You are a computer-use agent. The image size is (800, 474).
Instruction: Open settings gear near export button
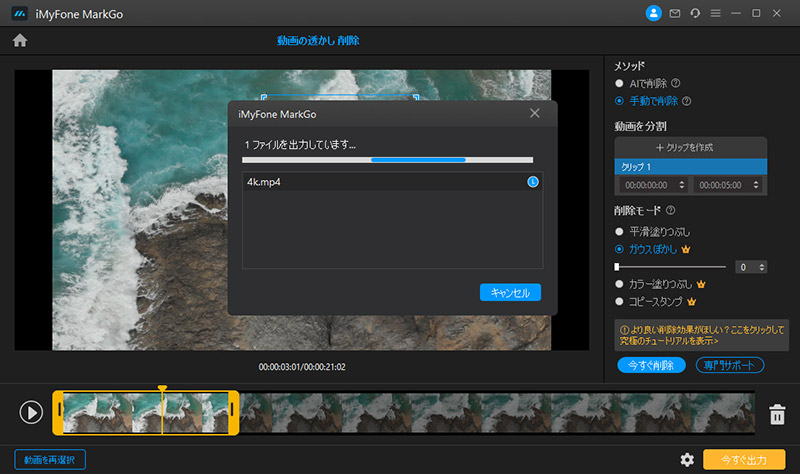pyautogui.click(x=687, y=459)
